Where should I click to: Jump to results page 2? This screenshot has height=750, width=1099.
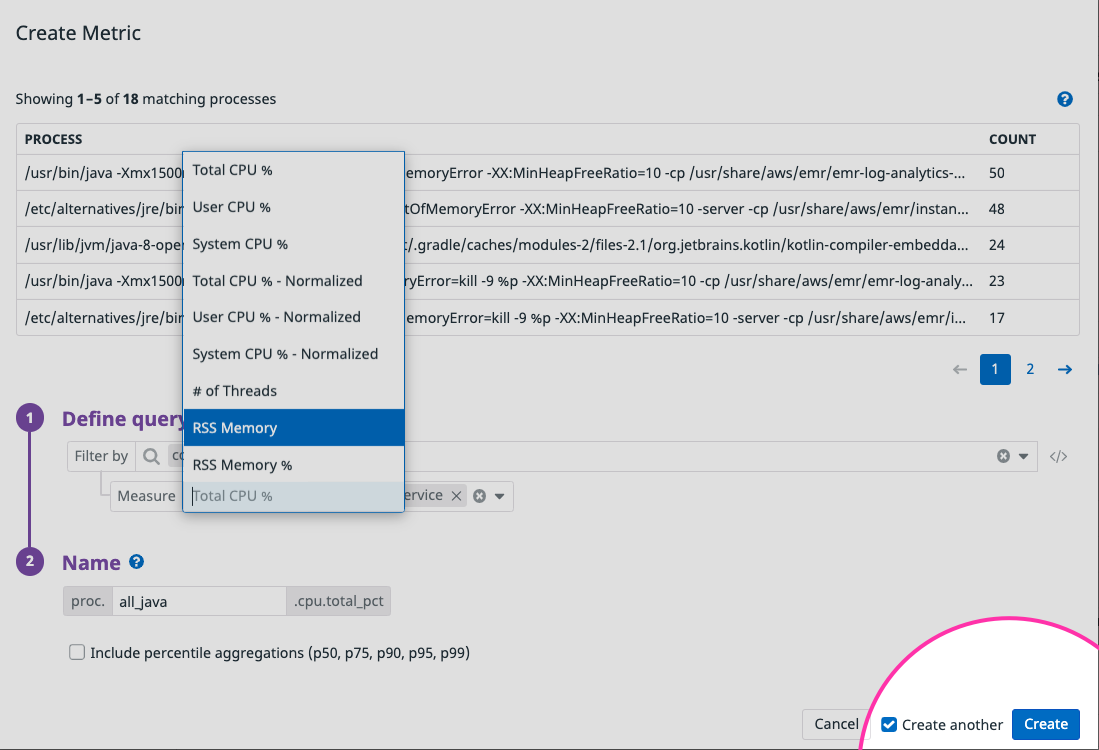click(x=1030, y=369)
